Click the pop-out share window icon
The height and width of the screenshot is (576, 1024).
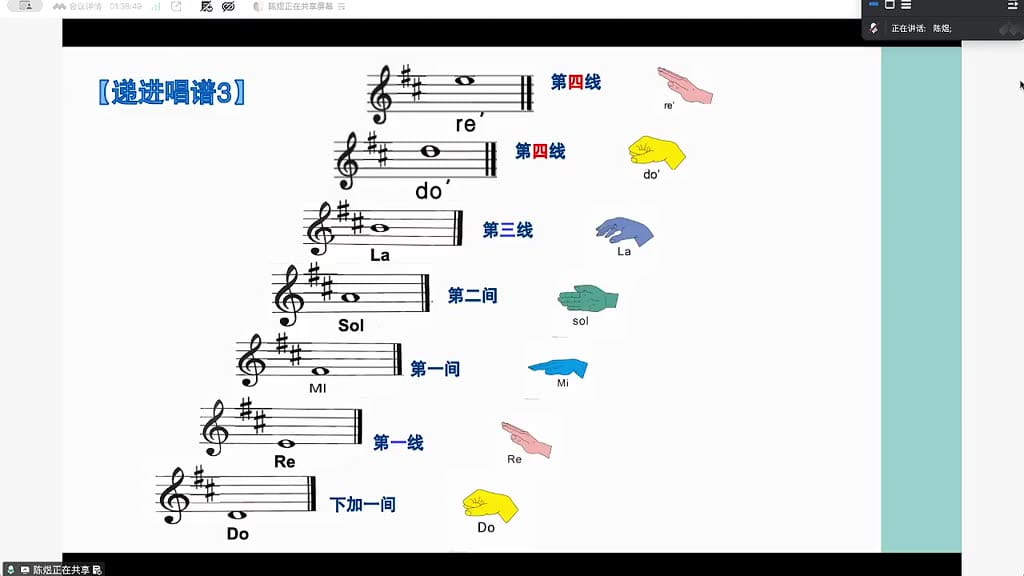(x=176, y=7)
